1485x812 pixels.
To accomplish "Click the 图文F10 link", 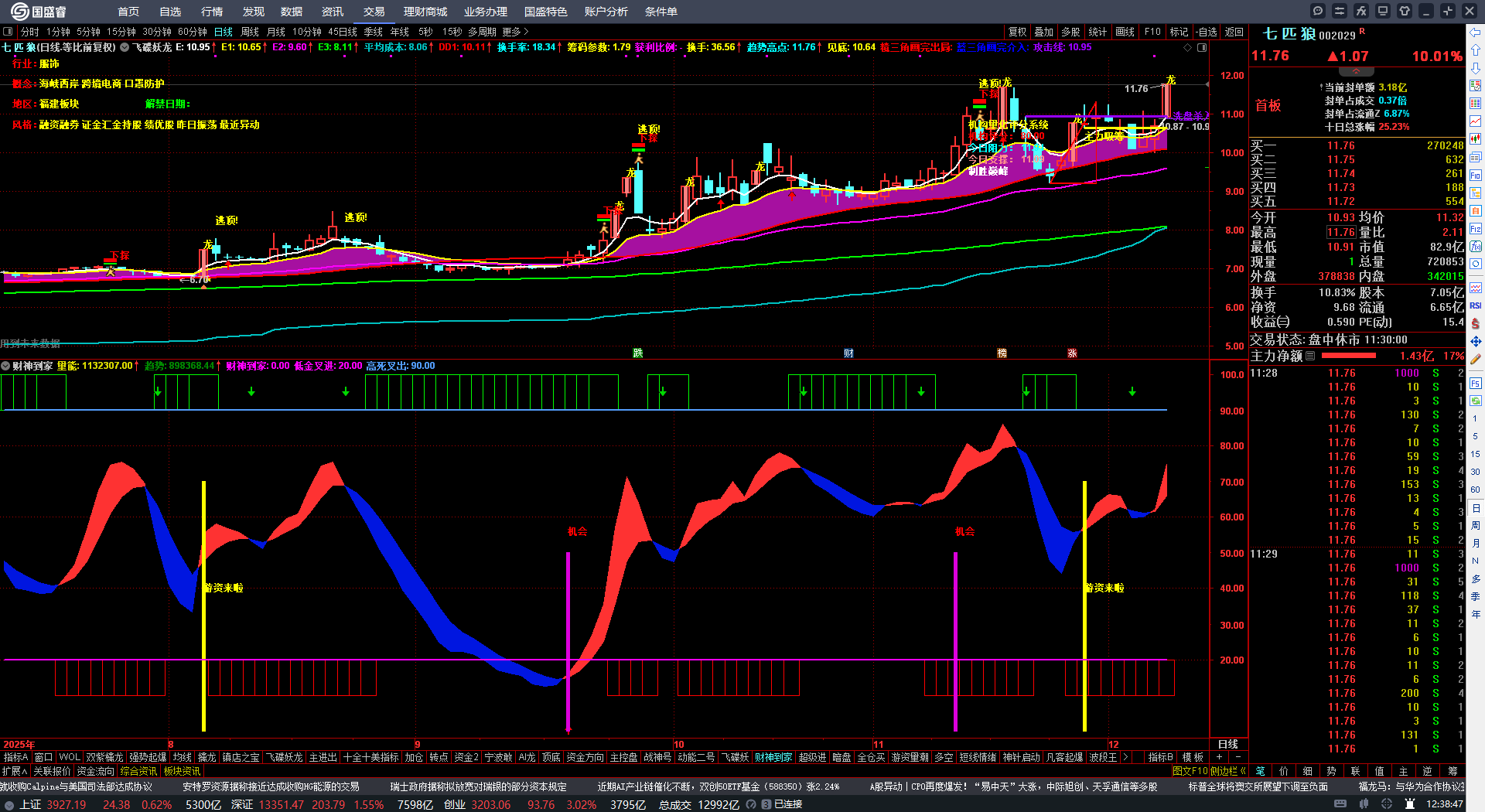I will coord(1190,770).
